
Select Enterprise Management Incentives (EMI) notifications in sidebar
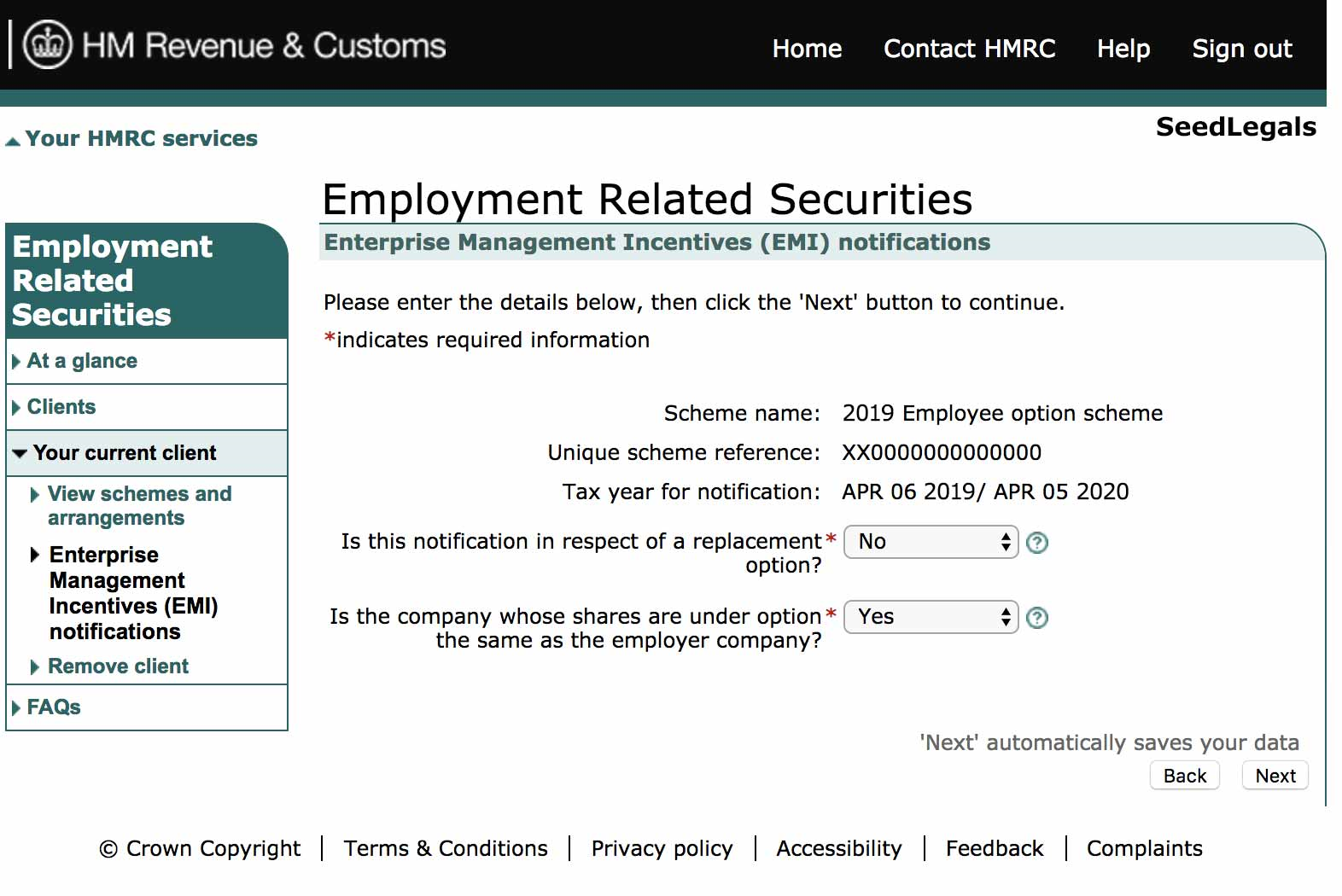[133, 593]
